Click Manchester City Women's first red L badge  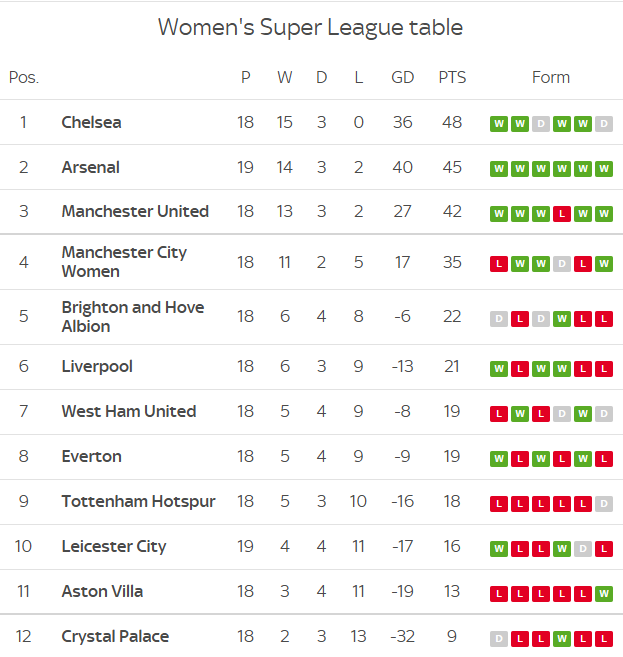[499, 264]
